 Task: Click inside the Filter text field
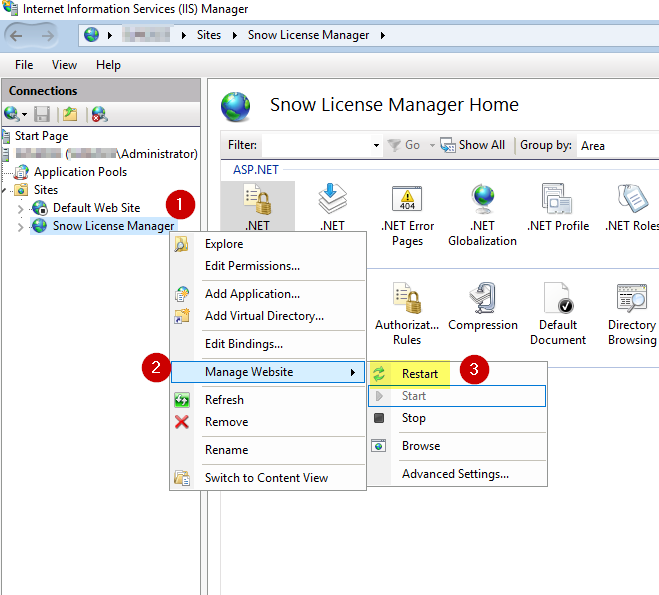pyautogui.click(x=316, y=145)
